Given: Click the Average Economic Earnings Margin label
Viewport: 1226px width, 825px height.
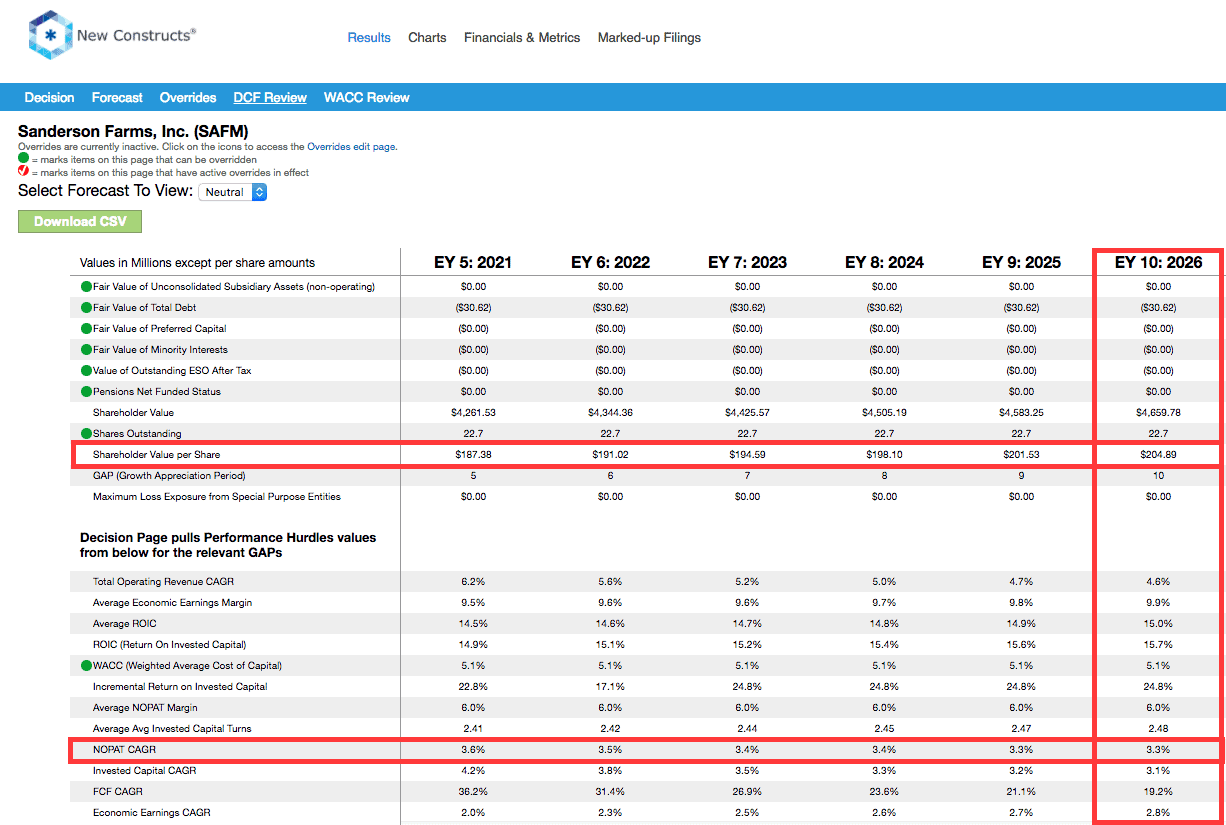Looking at the screenshot, I should tap(172, 603).
